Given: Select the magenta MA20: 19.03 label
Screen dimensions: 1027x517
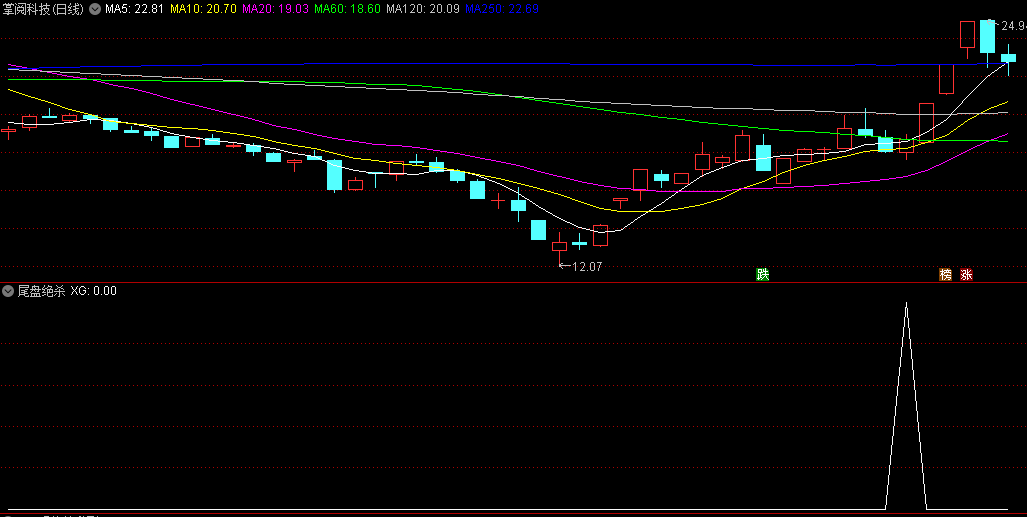Looking at the screenshot, I should tap(274, 9).
